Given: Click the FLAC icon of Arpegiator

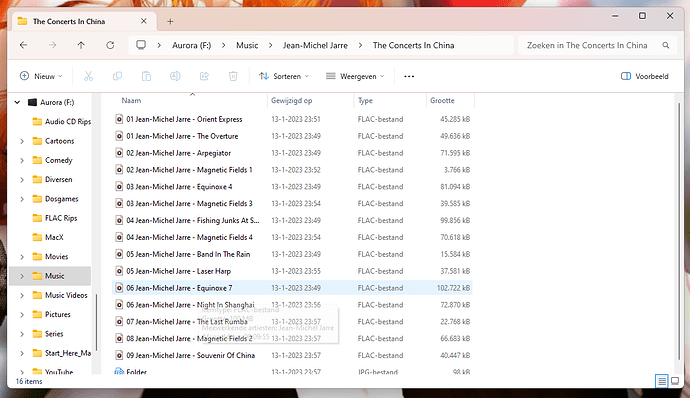Looking at the screenshot, I should coord(119,153).
